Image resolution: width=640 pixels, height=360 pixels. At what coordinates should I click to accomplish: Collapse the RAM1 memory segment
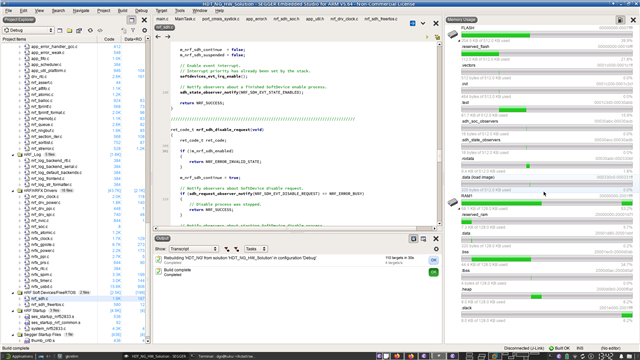point(459,209)
